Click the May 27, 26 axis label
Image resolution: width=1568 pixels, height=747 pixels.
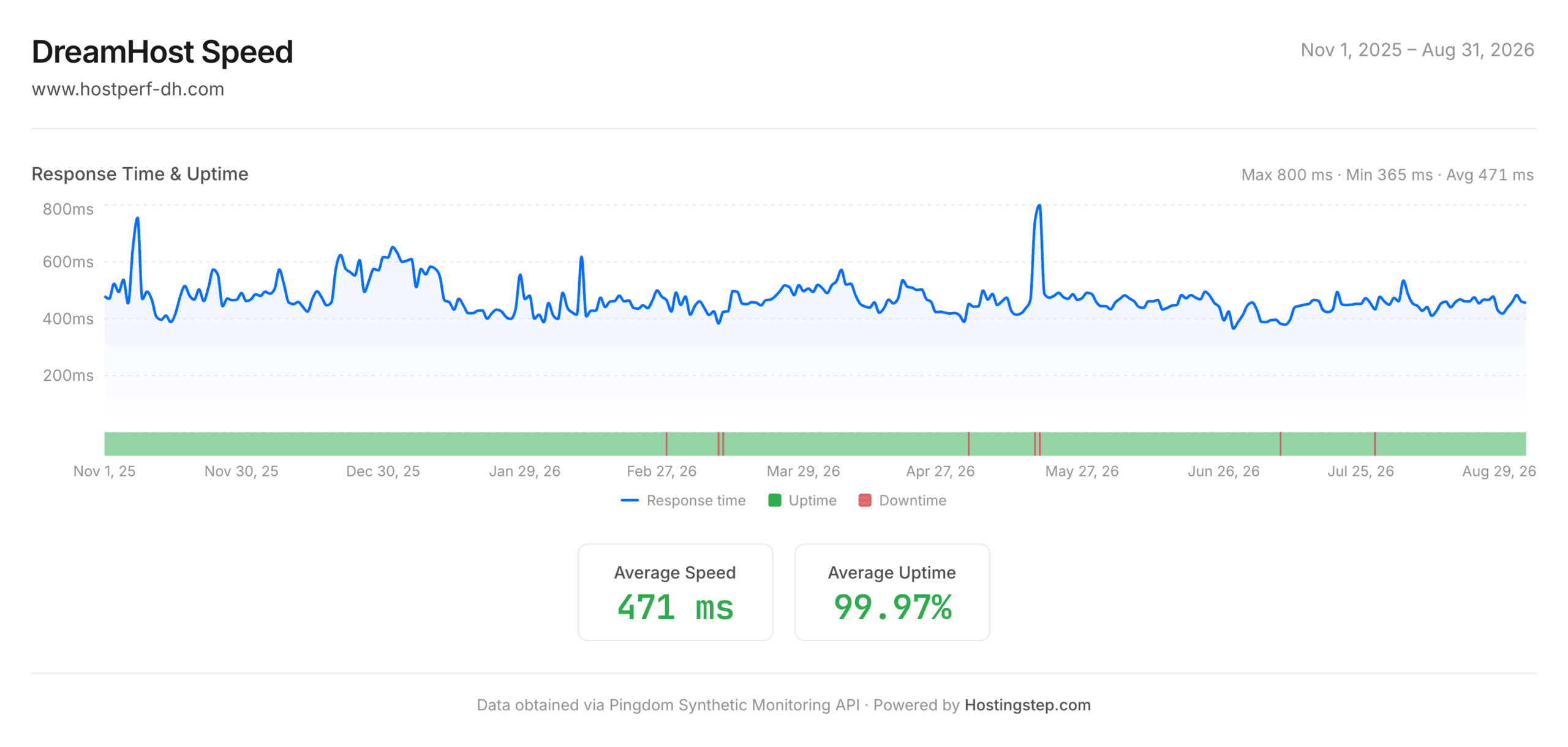tap(1082, 471)
